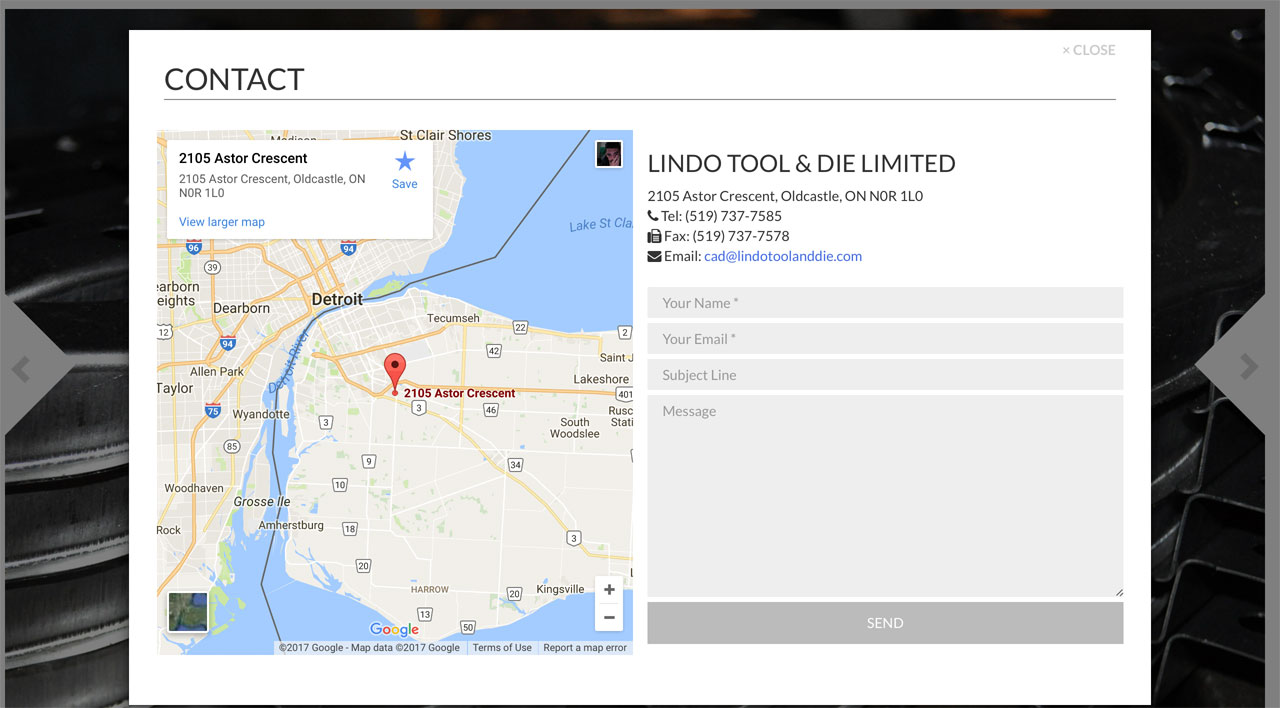The image size is (1280, 708).
Task: Go to previous section with left arrow
Action: 21,368
